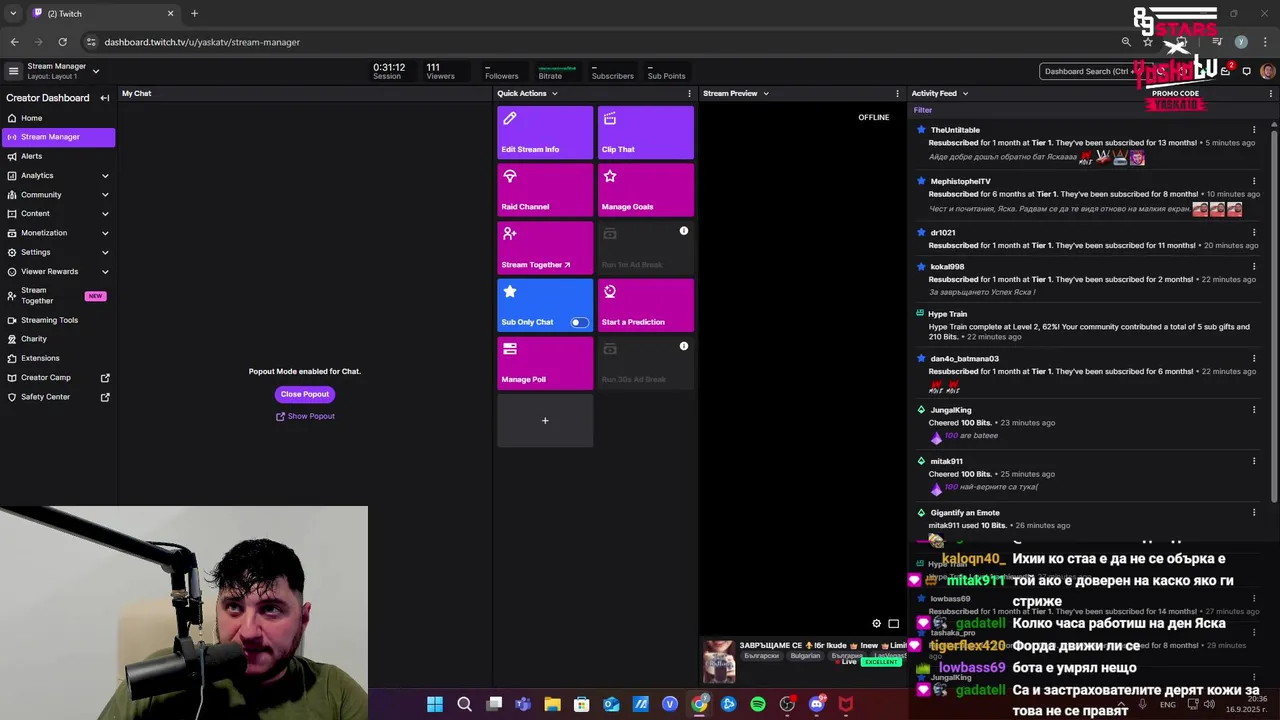Viewport: 1280px width, 720px height.
Task: Collapse the Creator Dashboard sidebar arrow
Action: [104, 98]
